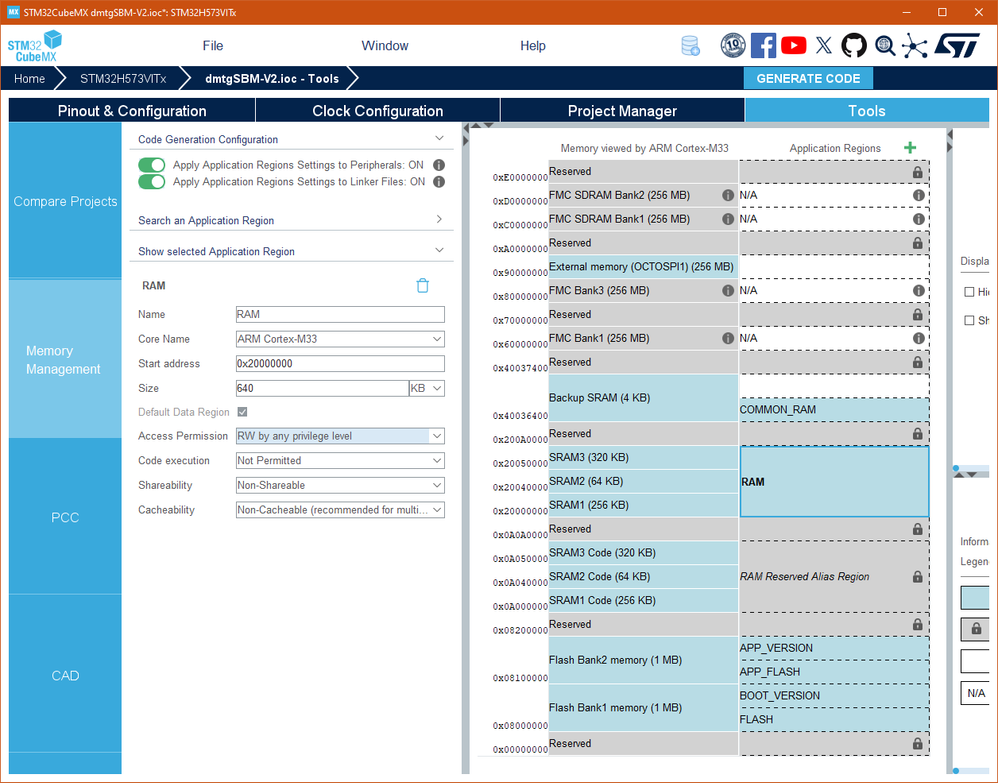This screenshot has height=783, width=998.
Task: Open the Core Name dropdown
Action: tap(340, 339)
